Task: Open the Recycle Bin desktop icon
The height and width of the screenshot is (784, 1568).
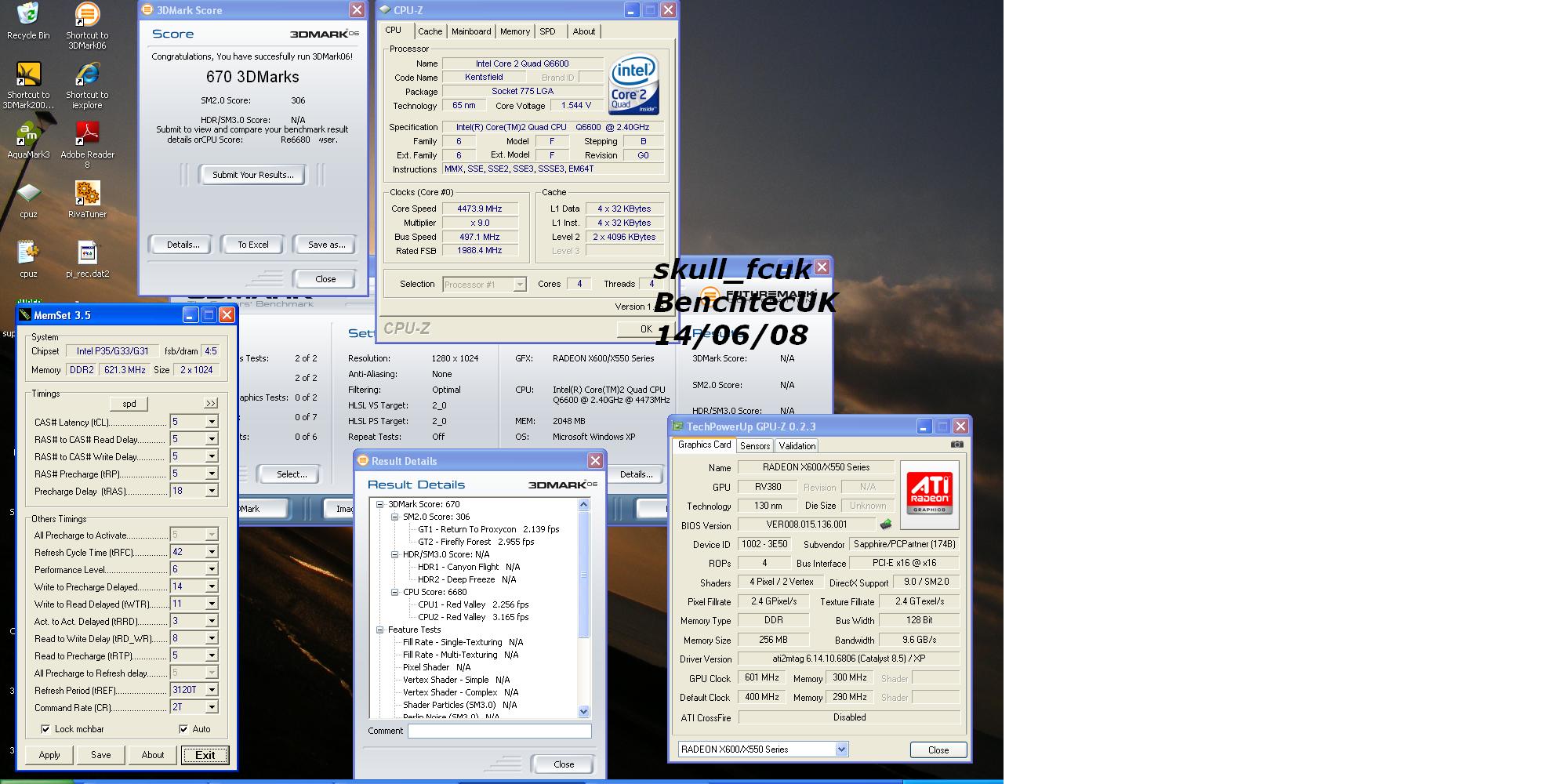Action: (27, 21)
